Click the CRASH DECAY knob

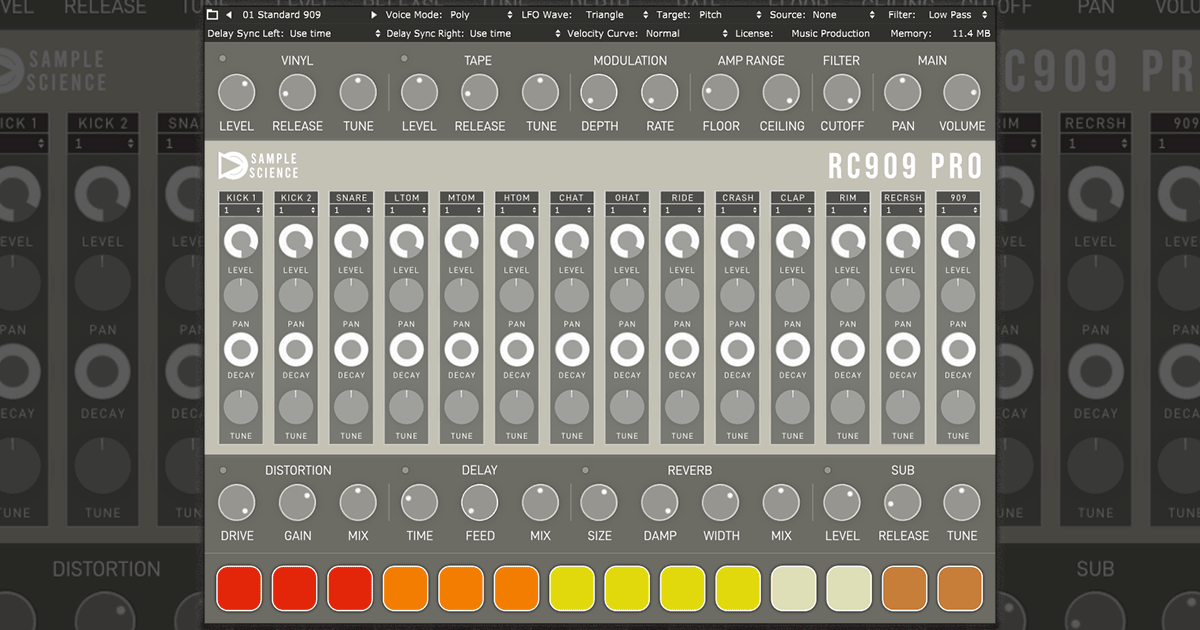737,349
